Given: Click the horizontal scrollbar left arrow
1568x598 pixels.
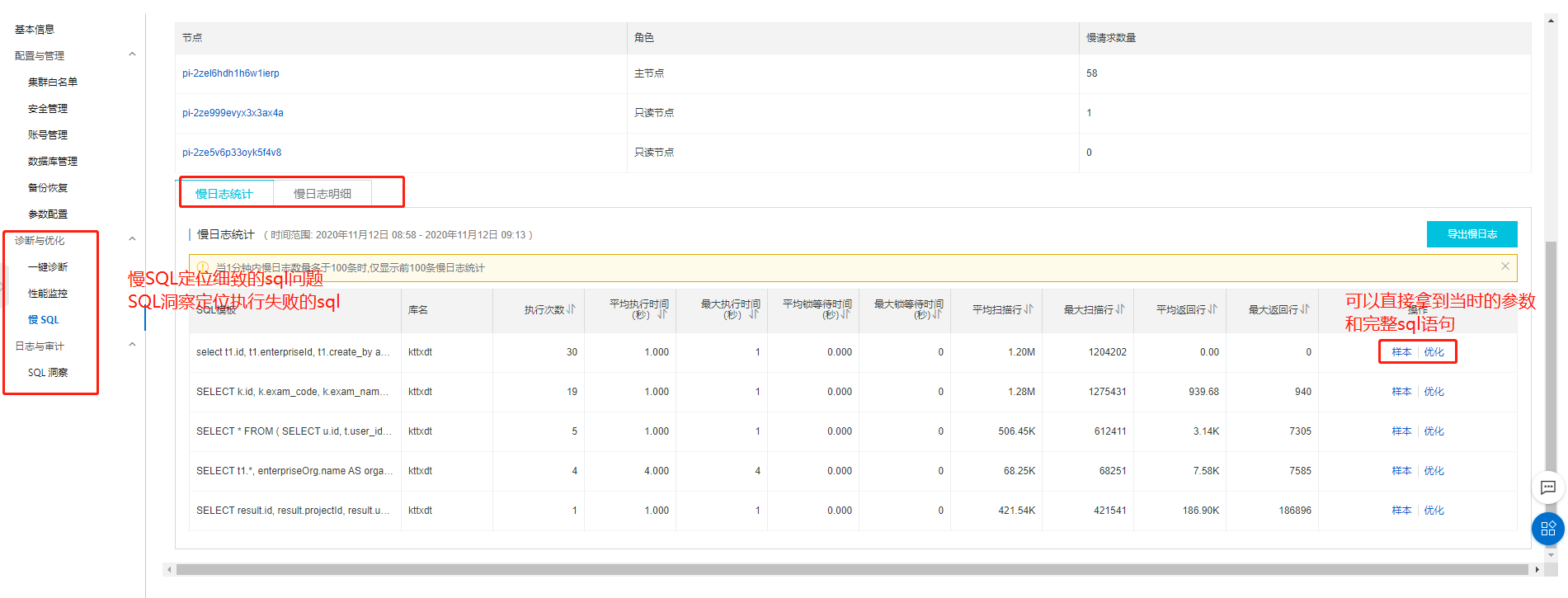Looking at the screenshot, I should coord(169,569).
